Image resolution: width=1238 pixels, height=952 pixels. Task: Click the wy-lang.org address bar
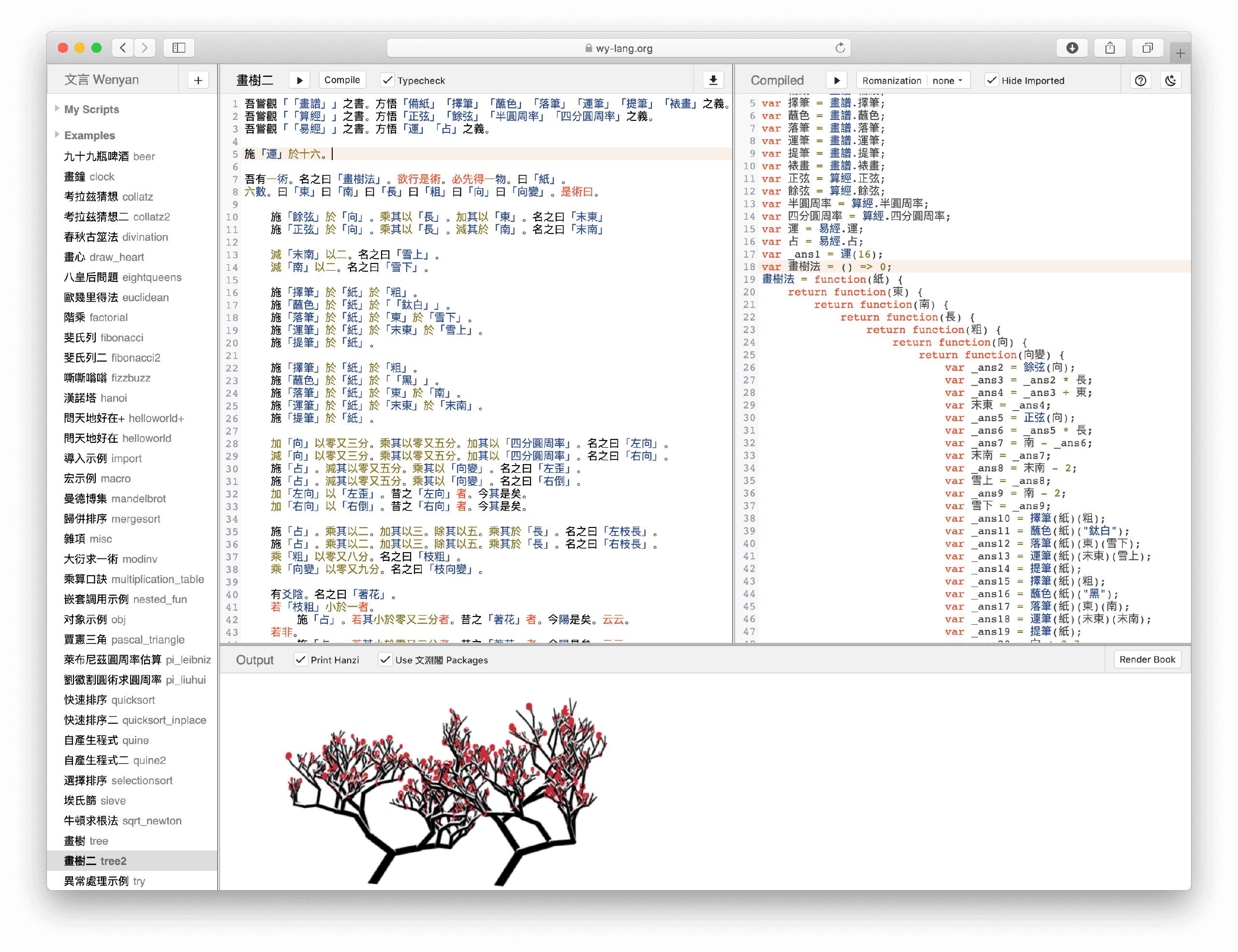point(619,48)
